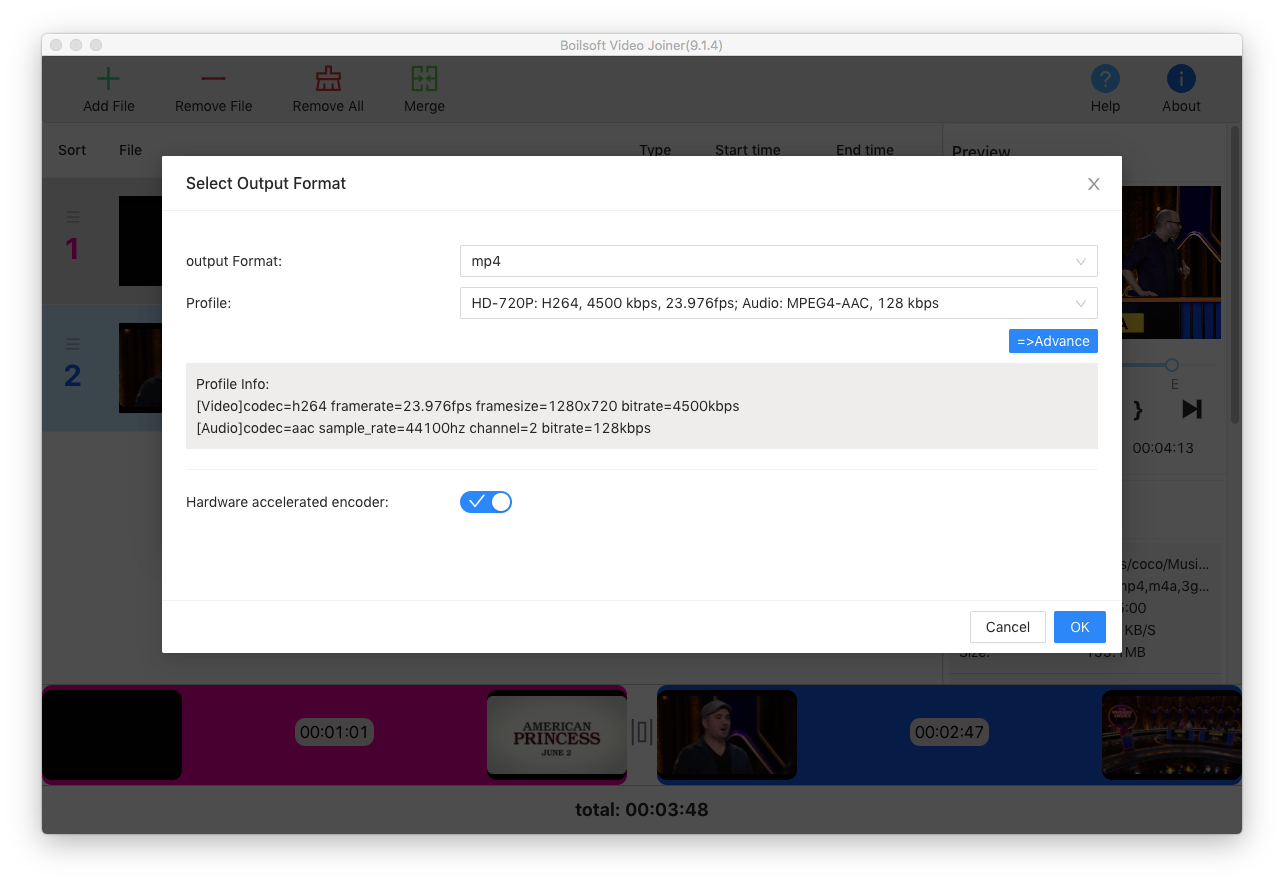
Task: Click the Remove All broom icon
Action: point(328,79)
